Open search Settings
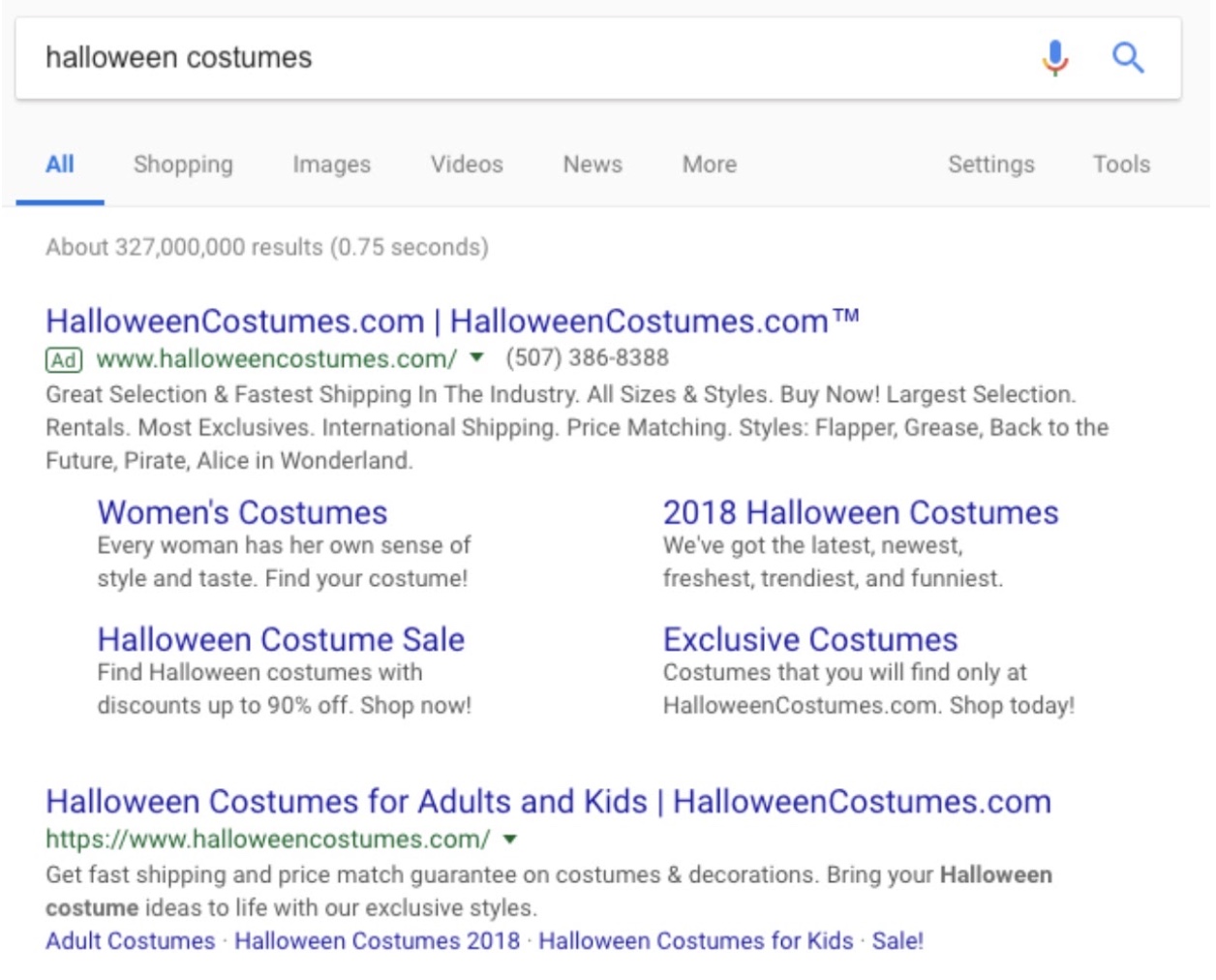Image resolution: width=1216 pixels, height=980 pixels. pyautogui.click(x=990, y=165)
